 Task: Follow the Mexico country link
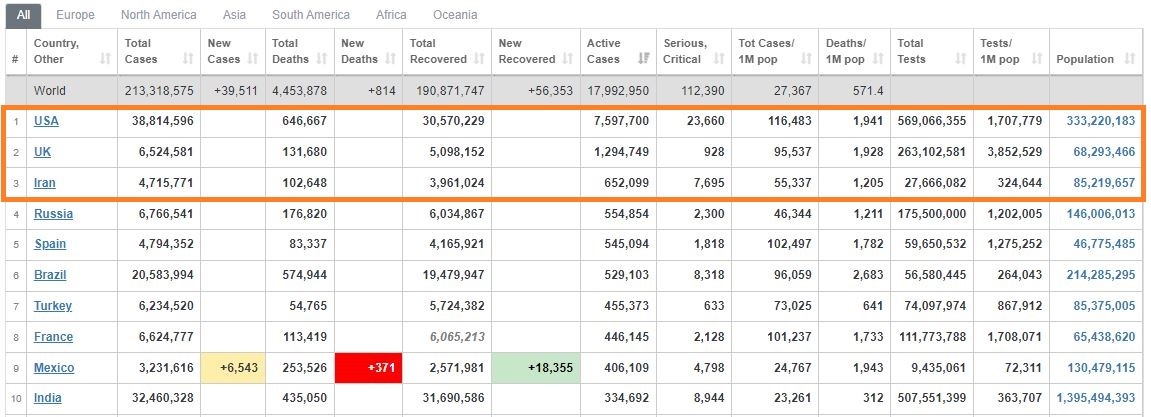tap(54, 368)
